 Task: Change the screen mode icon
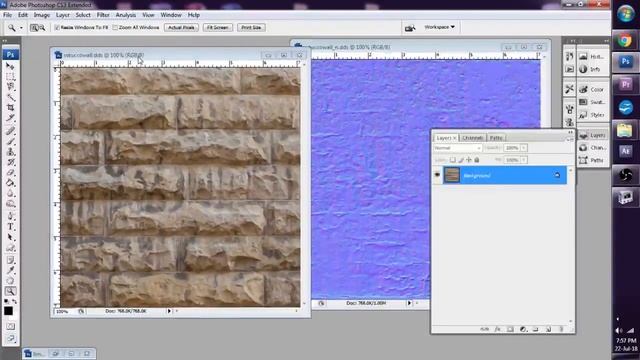pos(10,338)
